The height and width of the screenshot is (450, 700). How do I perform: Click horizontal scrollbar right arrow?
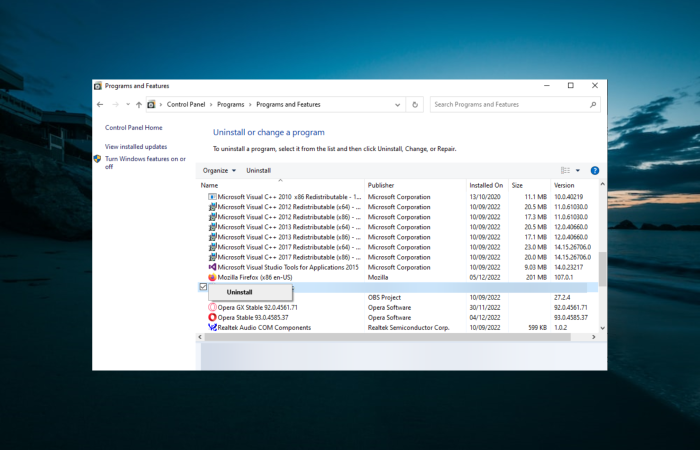(594, 337)
